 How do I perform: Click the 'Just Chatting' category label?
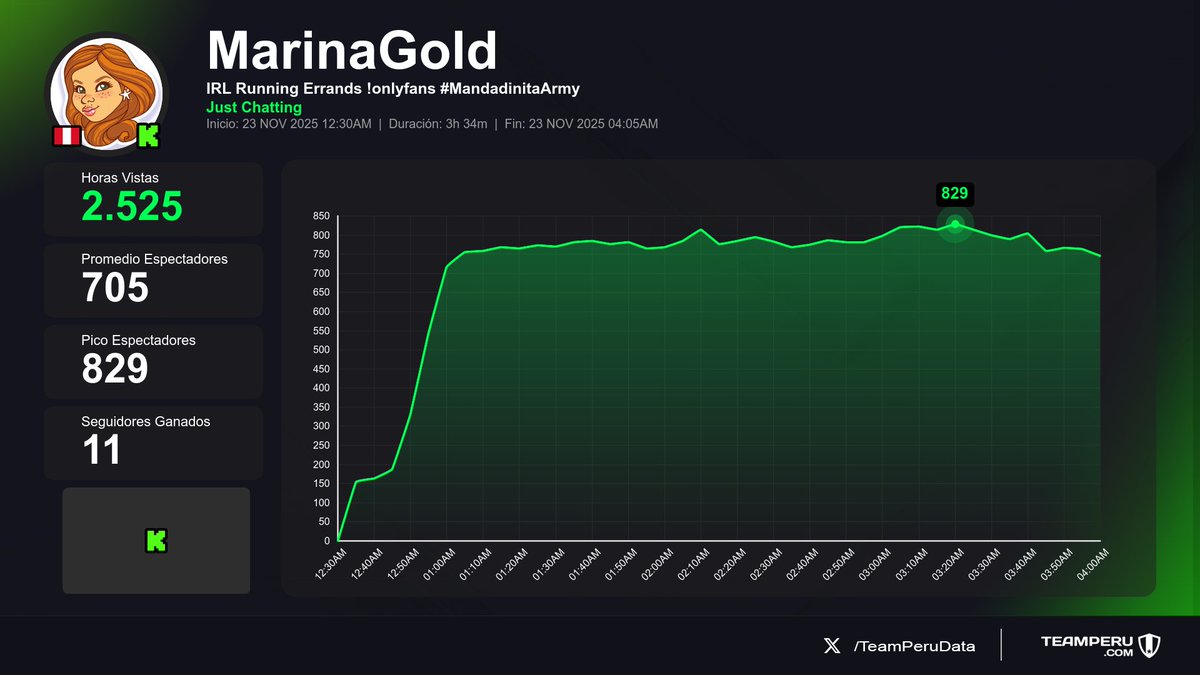254,107
